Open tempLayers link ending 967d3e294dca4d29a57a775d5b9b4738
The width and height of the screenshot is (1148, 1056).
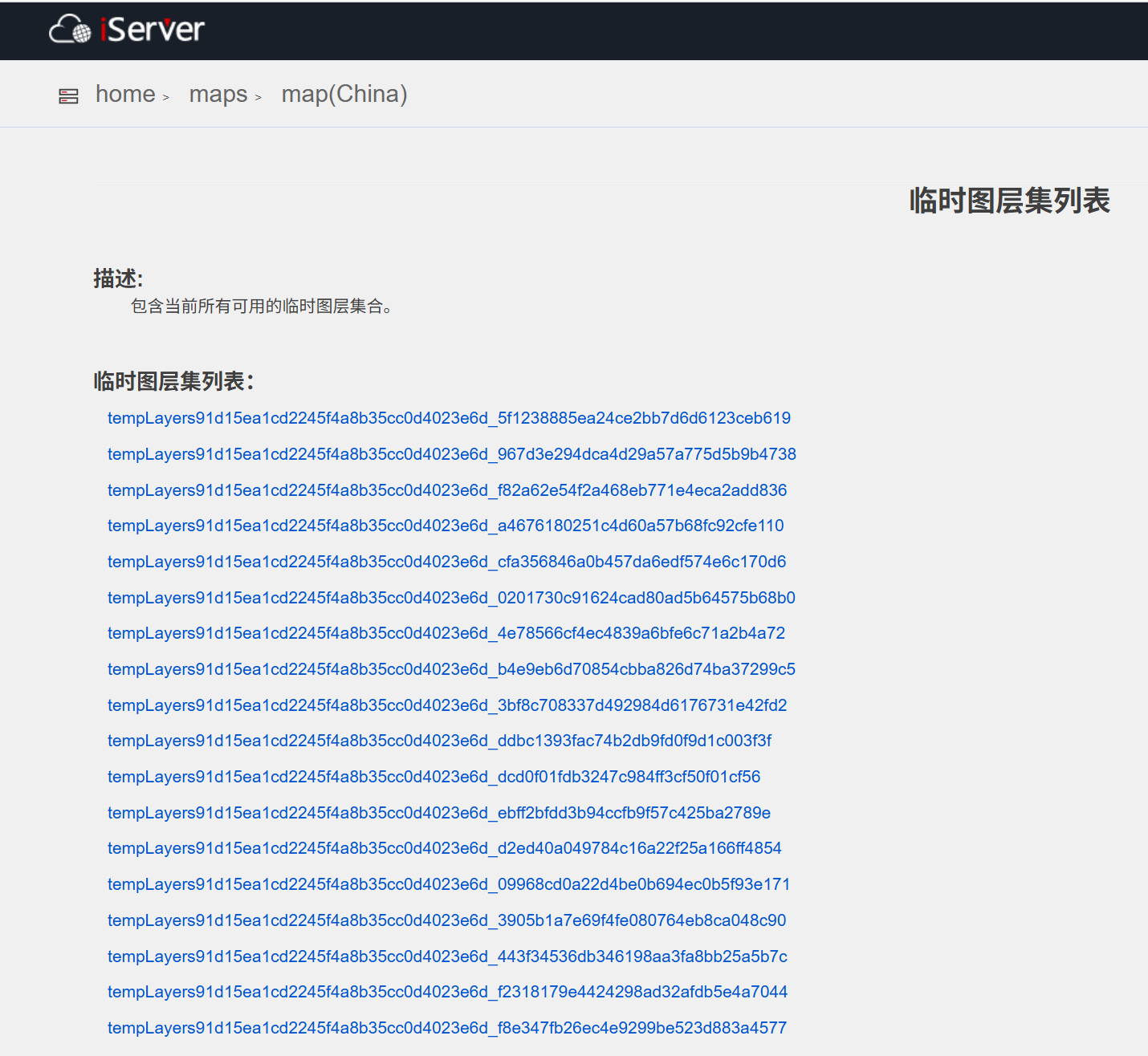(x=452, y=454)
